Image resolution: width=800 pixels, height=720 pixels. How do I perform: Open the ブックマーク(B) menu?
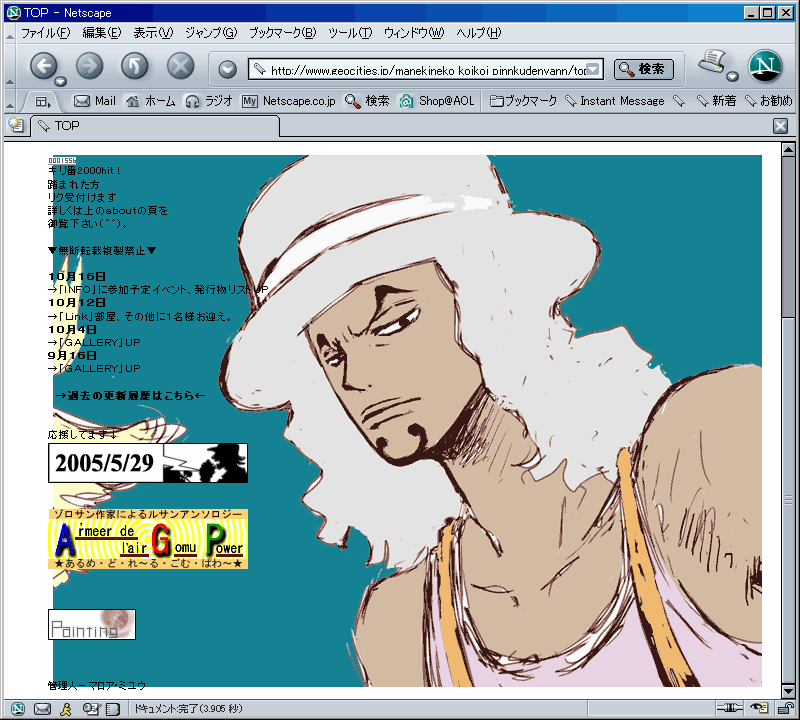[x=282, y=33]
